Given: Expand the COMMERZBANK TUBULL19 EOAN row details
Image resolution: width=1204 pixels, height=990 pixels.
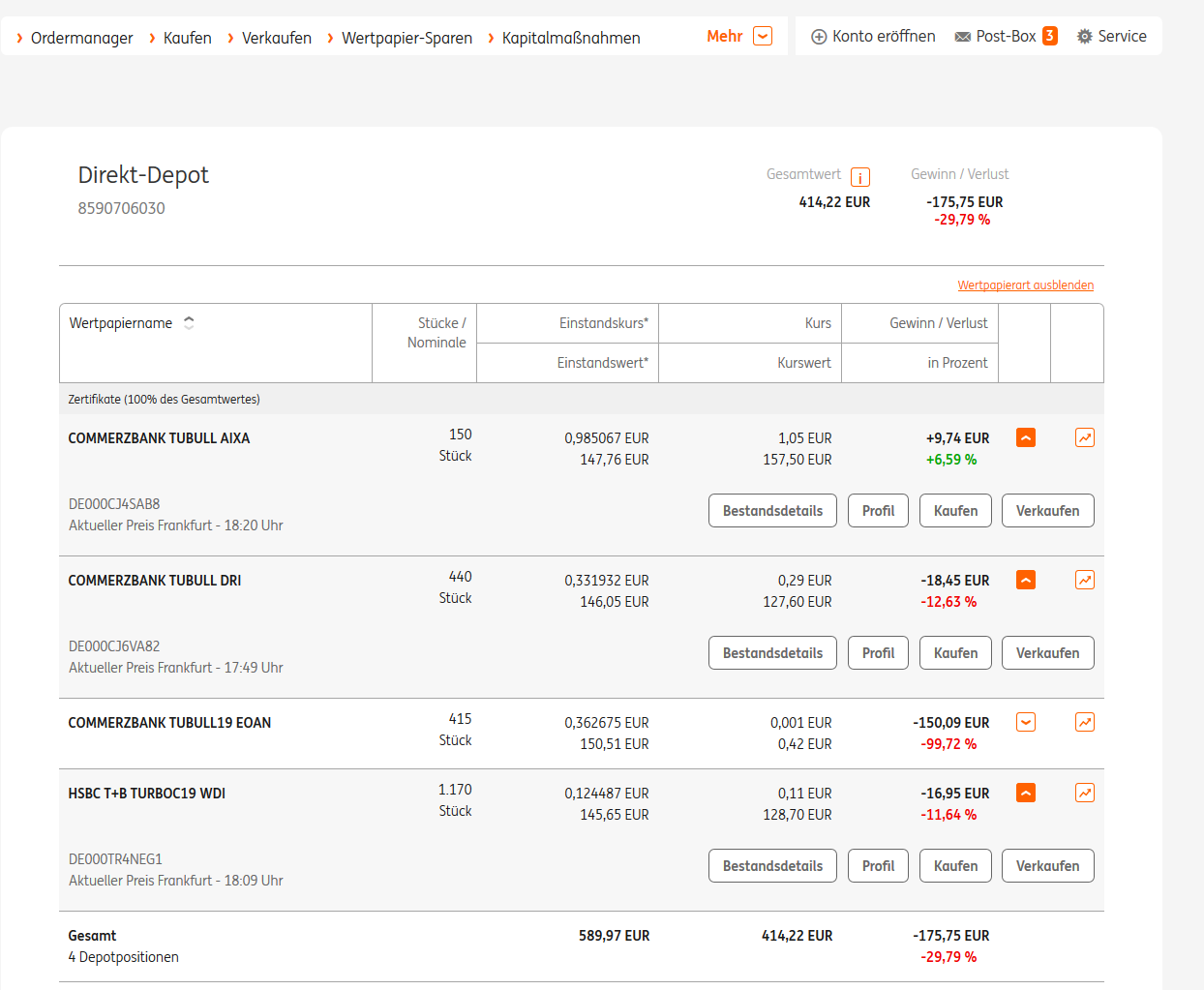Looking at the screenshot, I should [x=1026, y=723].
